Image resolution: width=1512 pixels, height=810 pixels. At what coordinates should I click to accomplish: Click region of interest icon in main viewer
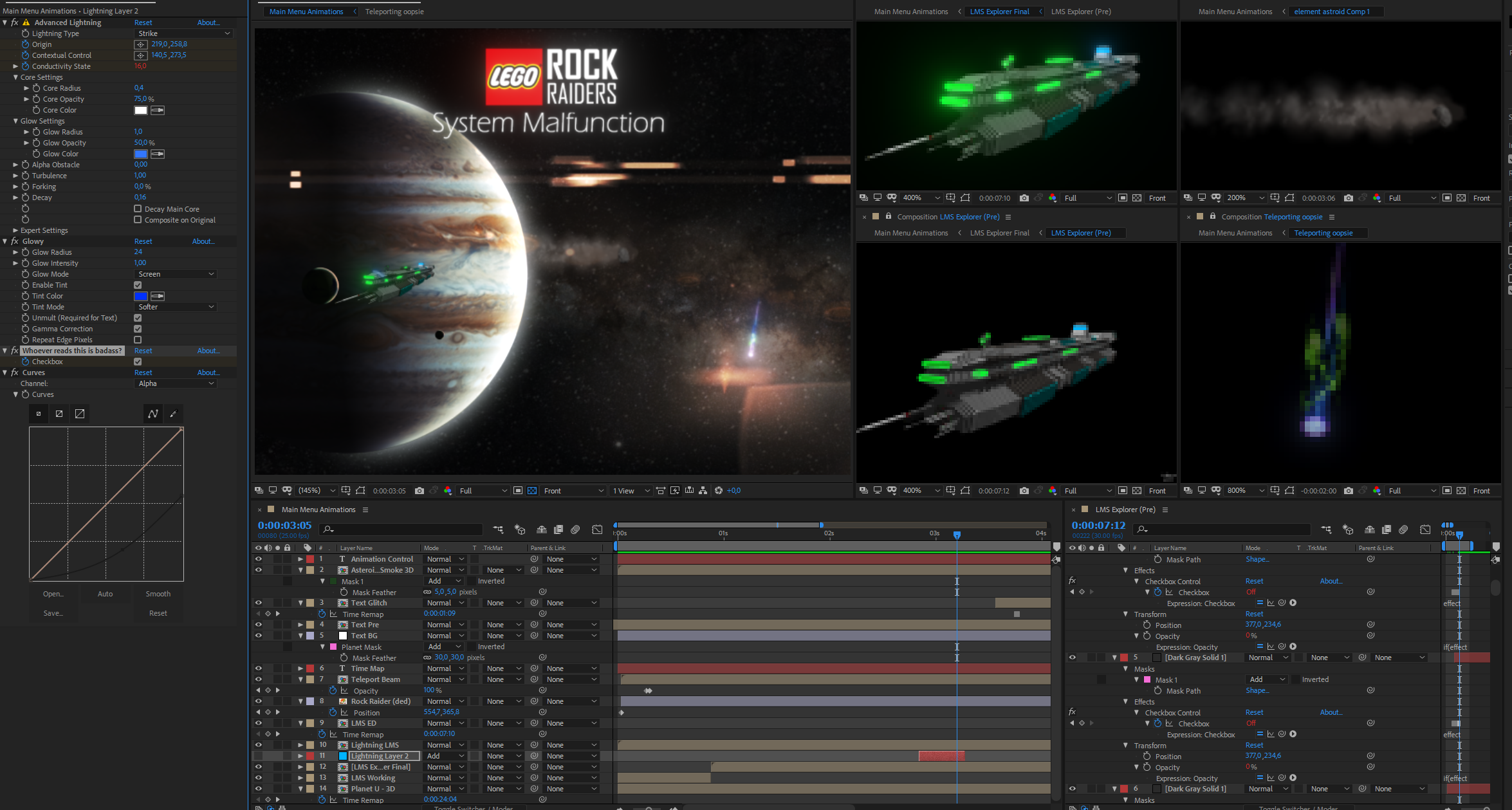click(x=518, y=491)
